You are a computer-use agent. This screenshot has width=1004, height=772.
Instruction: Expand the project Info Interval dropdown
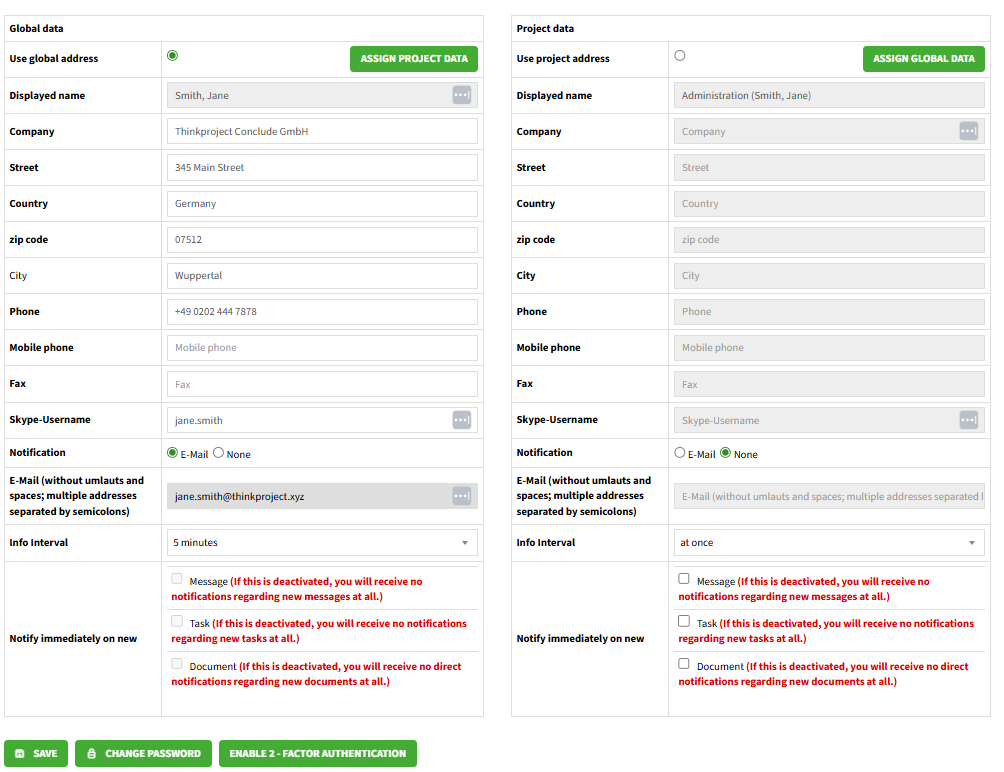(829, 542)
